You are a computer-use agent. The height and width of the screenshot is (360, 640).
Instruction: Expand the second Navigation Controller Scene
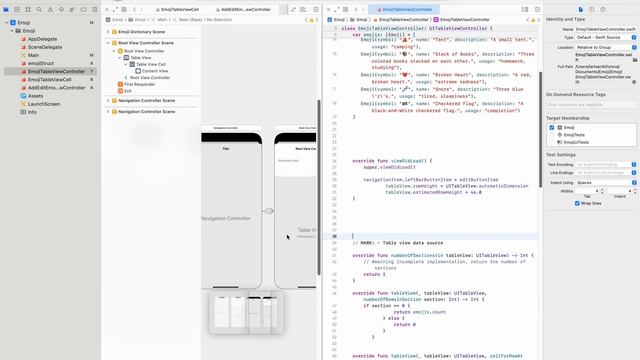(108, 111)
